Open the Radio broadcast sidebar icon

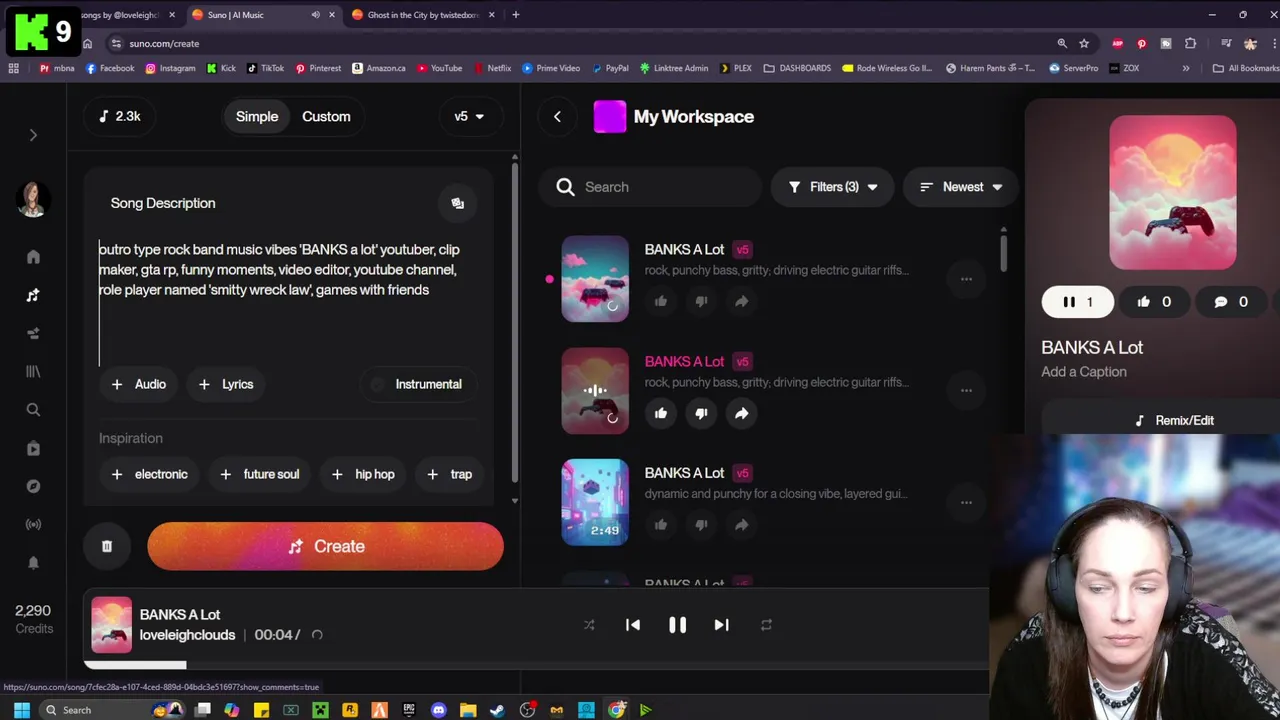click(x=33, y=524)
